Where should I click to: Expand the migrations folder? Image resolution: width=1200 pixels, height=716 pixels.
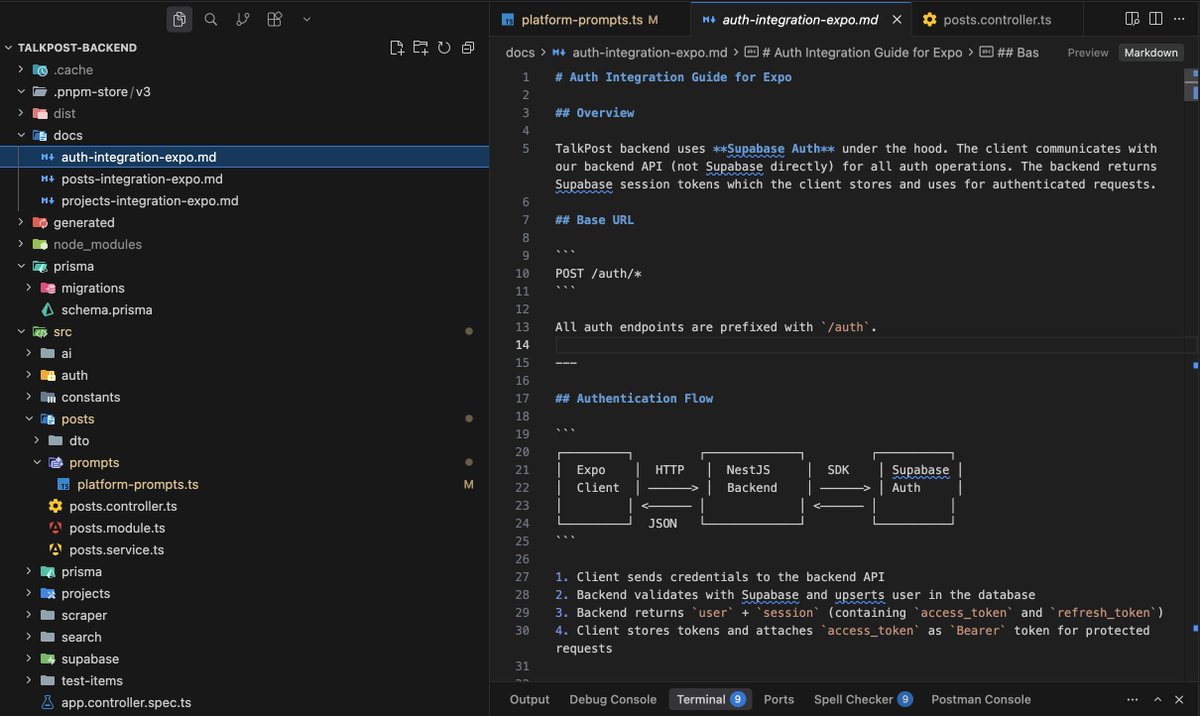pyautogui.click(x=29, y=288)
